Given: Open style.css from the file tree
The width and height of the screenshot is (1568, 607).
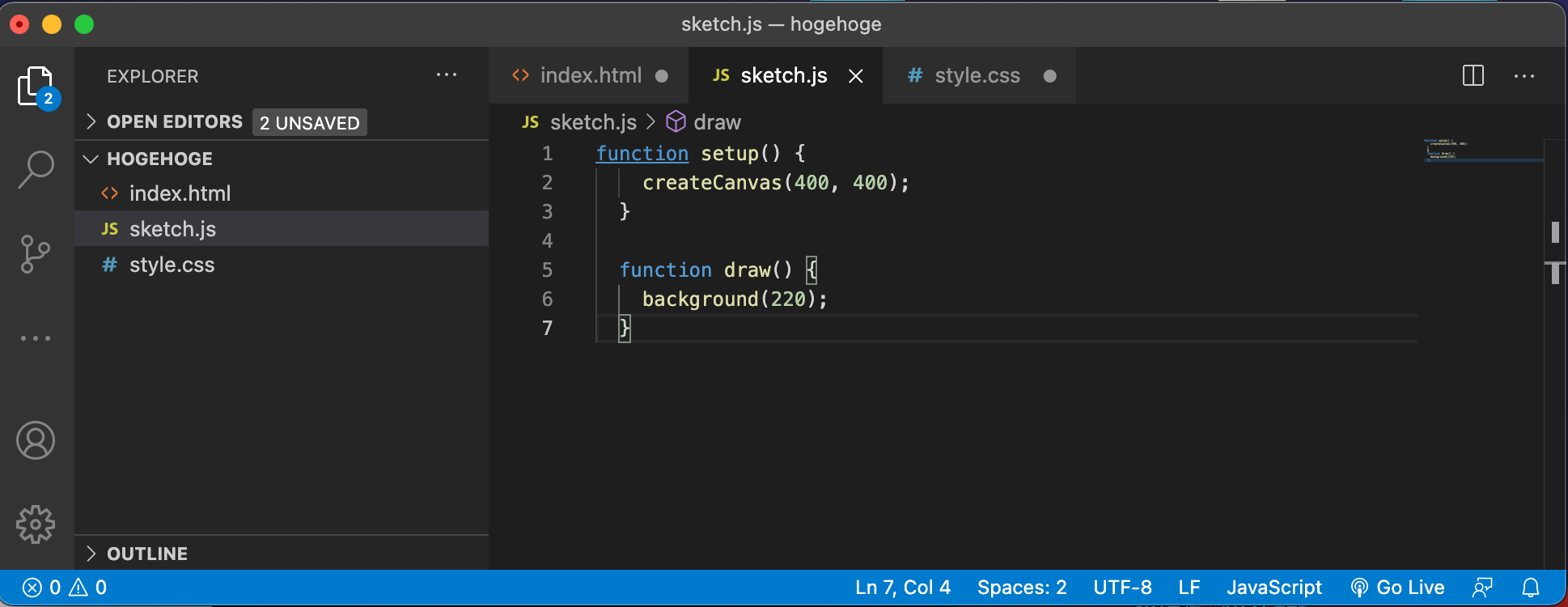Looking at the screenshot, I should 172,265.
